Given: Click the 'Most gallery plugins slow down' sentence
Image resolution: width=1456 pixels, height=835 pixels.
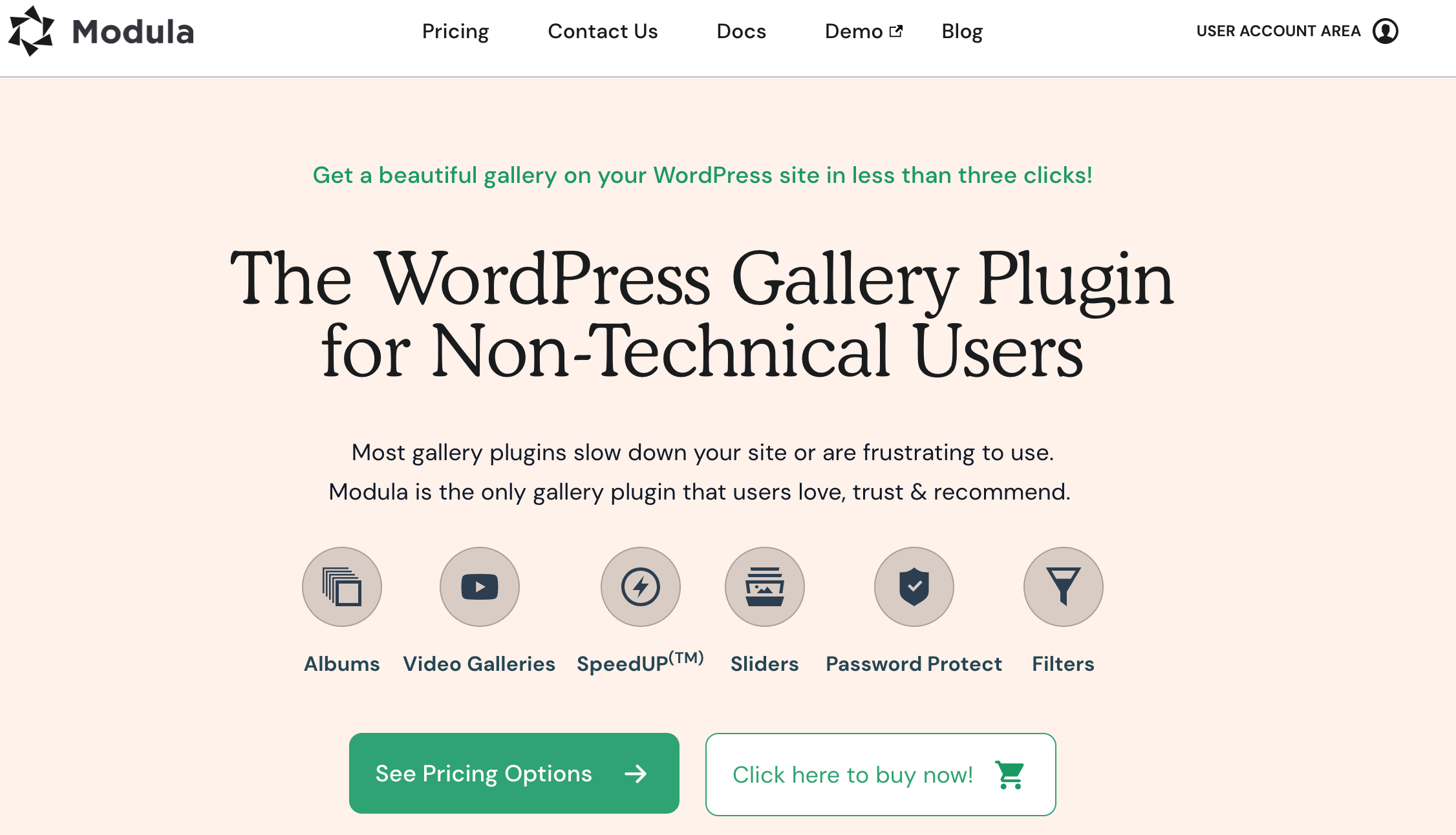Looking at the screenshot, I should [x=703, y=452].
